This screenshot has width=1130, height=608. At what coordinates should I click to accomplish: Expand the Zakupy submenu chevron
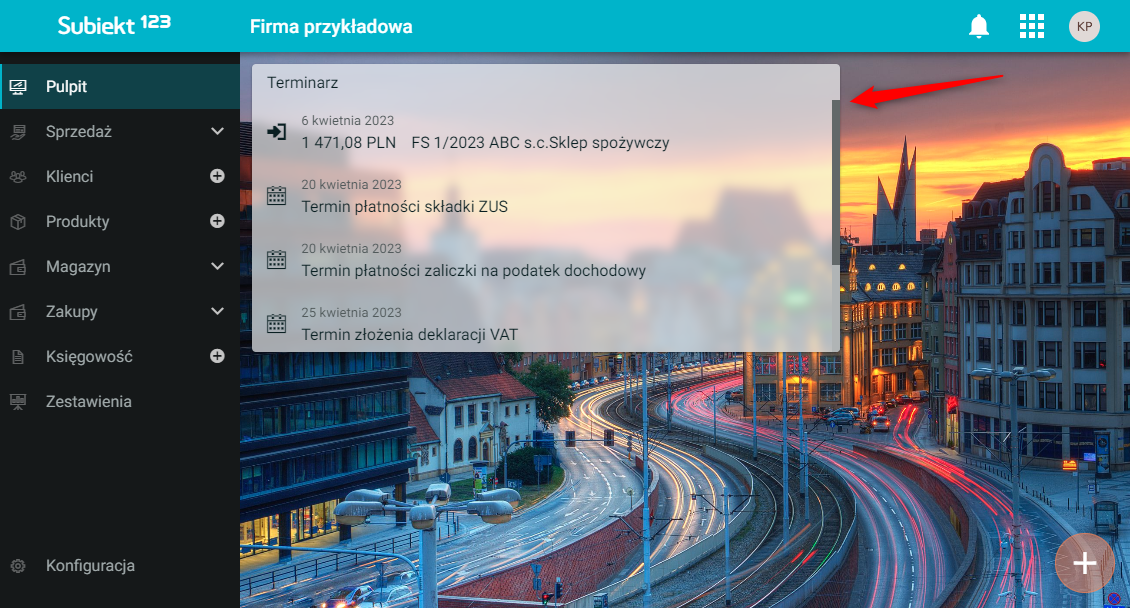coord(218,311)
